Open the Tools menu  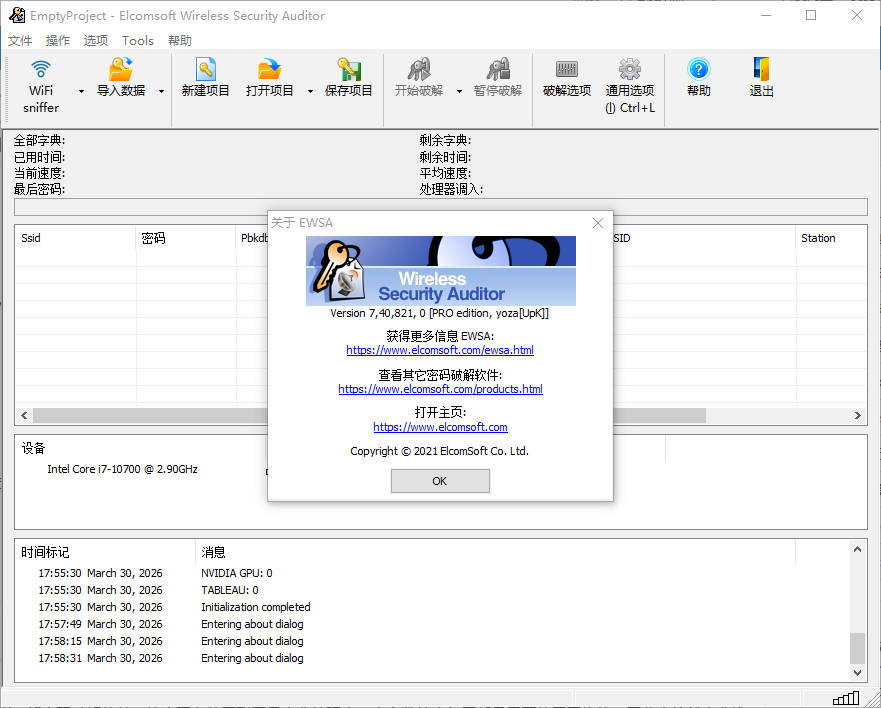point(138,40)
